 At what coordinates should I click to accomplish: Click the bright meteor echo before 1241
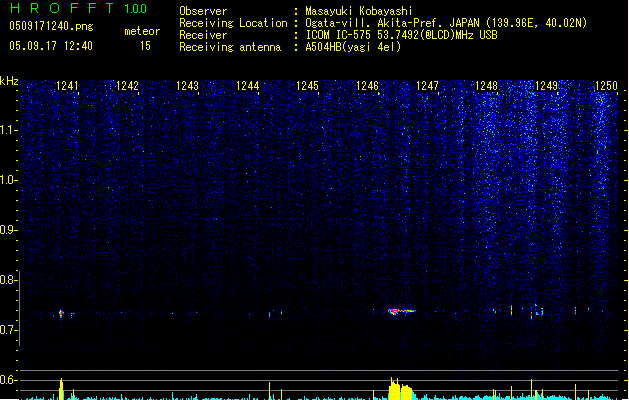[x=61, y=313]
